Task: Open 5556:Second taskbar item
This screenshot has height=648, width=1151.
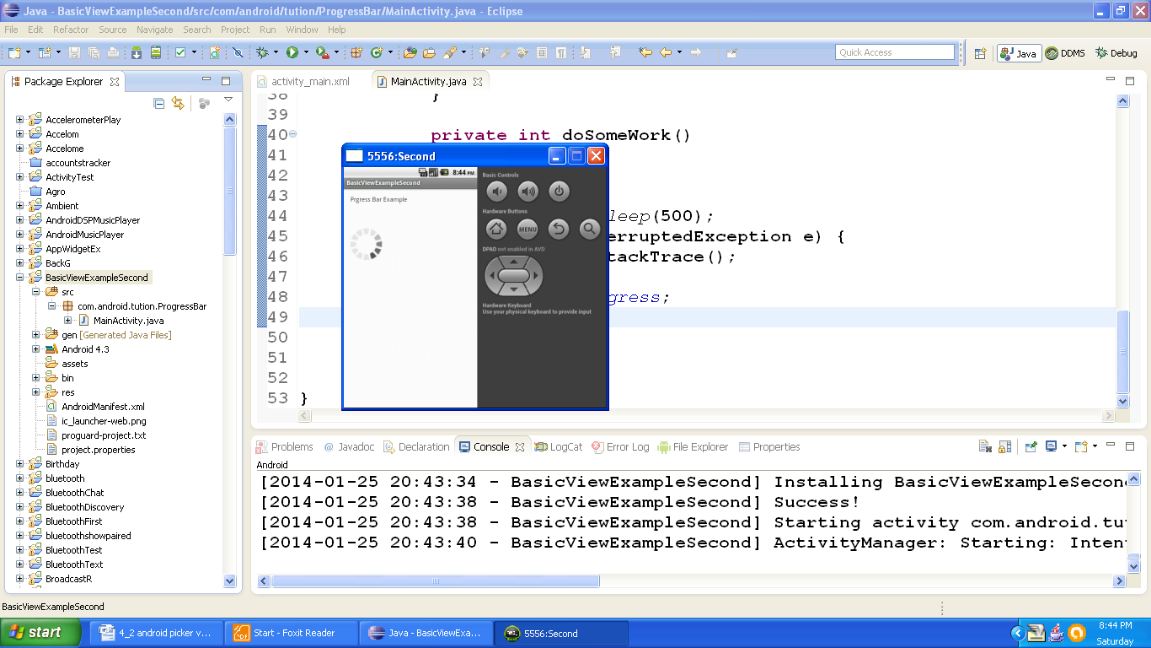Action: (563, 633)
